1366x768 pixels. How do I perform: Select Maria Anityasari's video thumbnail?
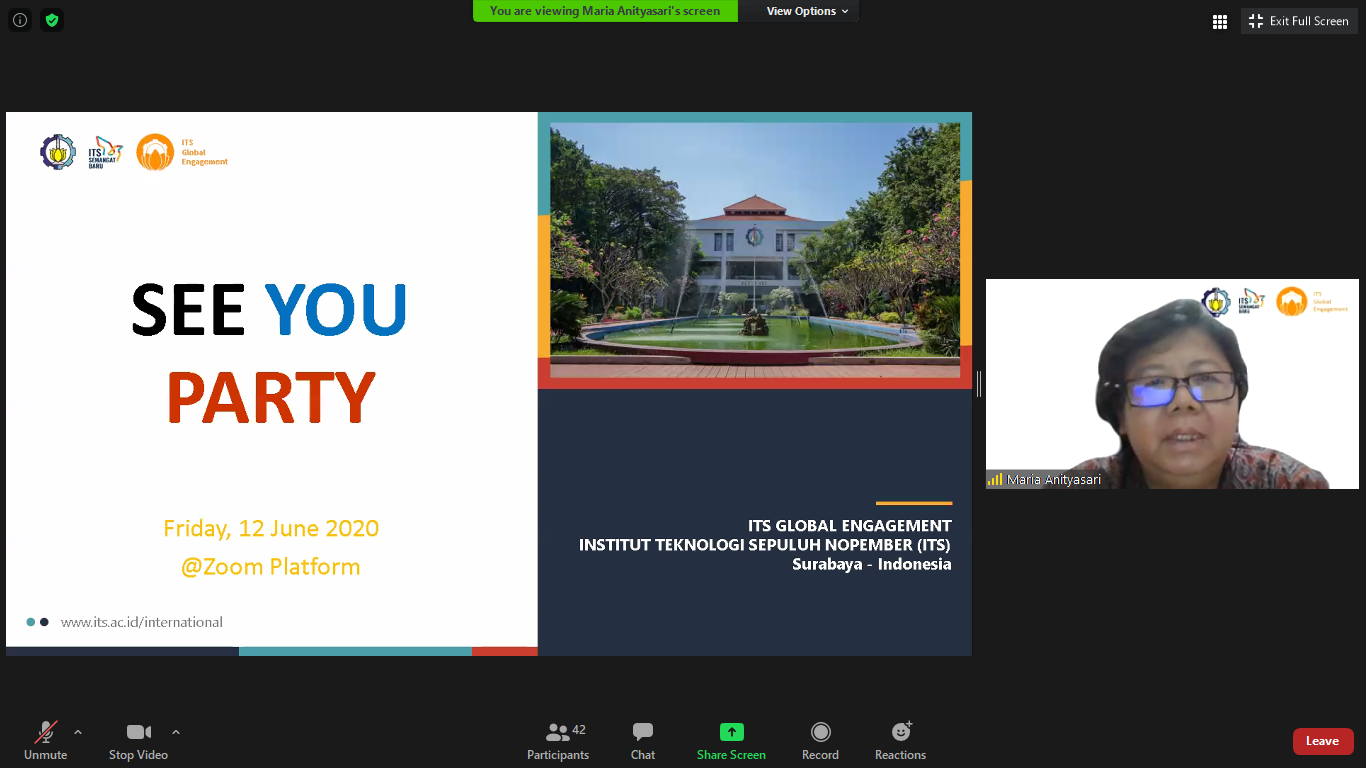pyautogui.click(x=1158, y=384)
